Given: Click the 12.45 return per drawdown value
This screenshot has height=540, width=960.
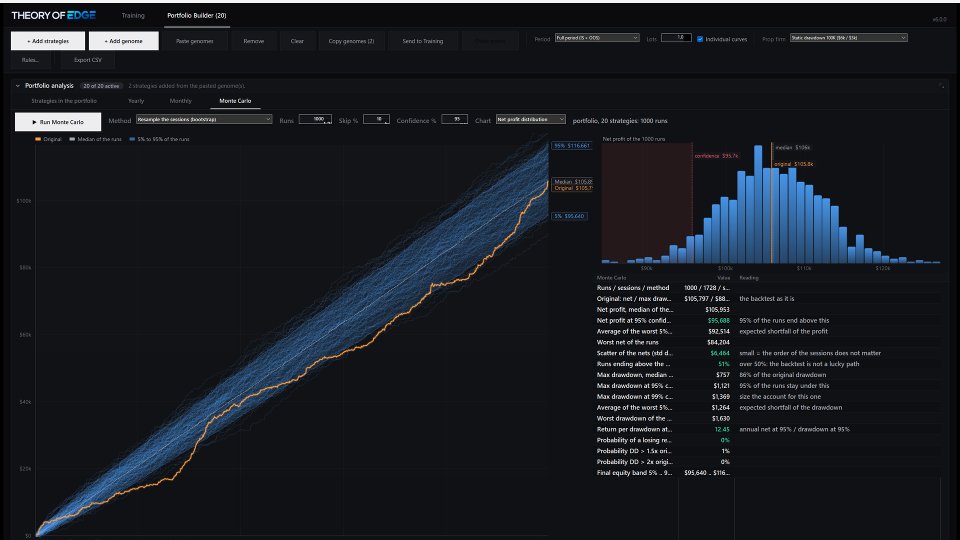Looking at the screenshot, I should point(722,430).
